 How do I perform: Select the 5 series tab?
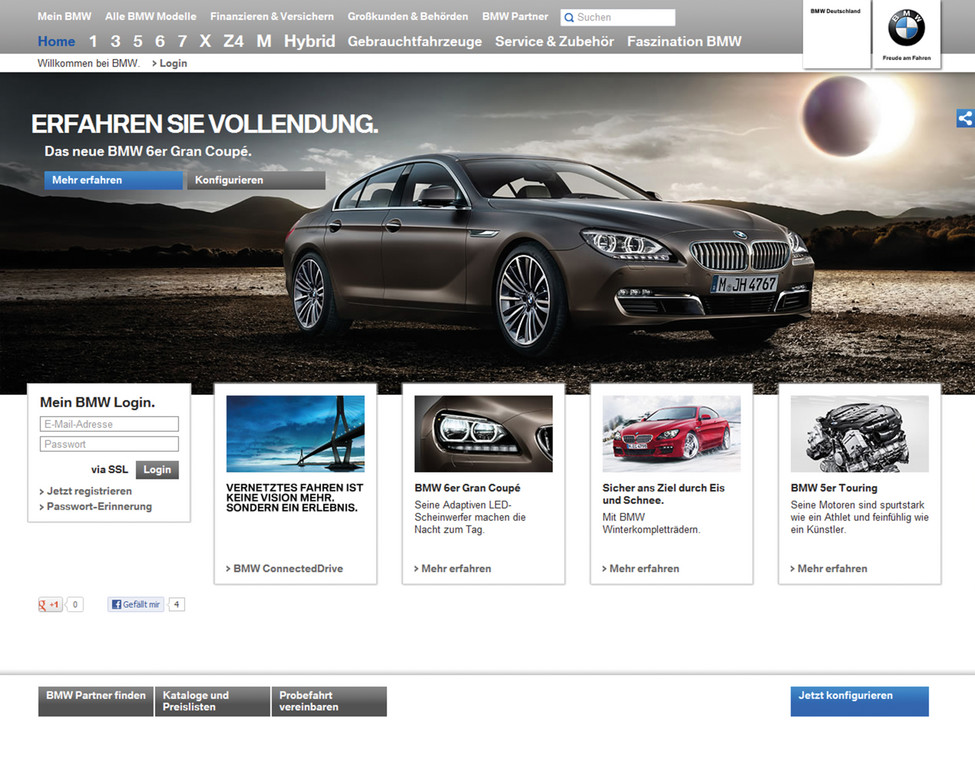click(137, 42)
